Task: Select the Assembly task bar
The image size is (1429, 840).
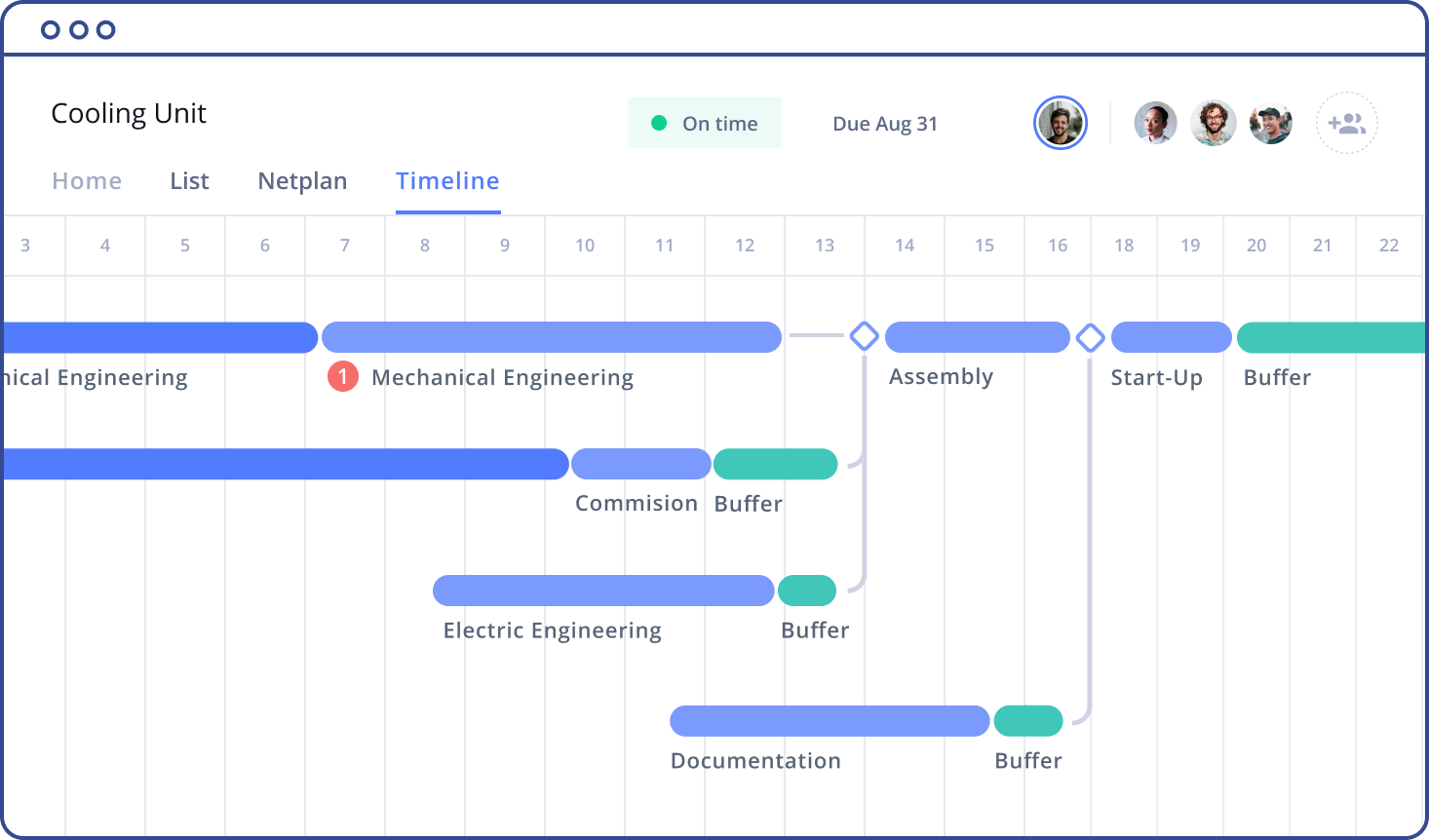Action: pos(977,337)
